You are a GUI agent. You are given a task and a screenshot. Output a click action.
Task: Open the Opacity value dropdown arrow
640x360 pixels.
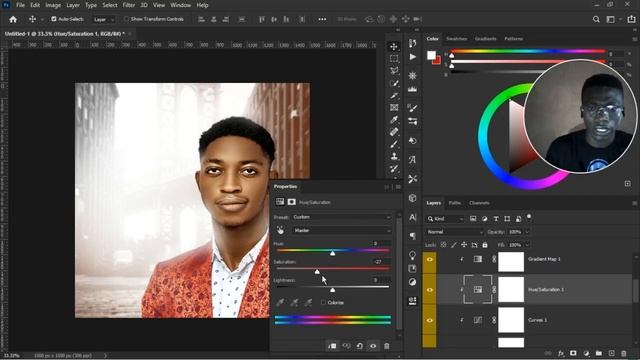pyautogui.click(x=527, y=232)
